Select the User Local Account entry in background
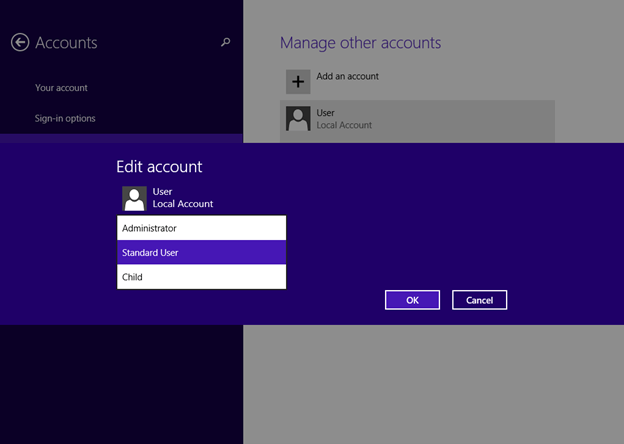 pyautogui.click(x=417, y=121)
